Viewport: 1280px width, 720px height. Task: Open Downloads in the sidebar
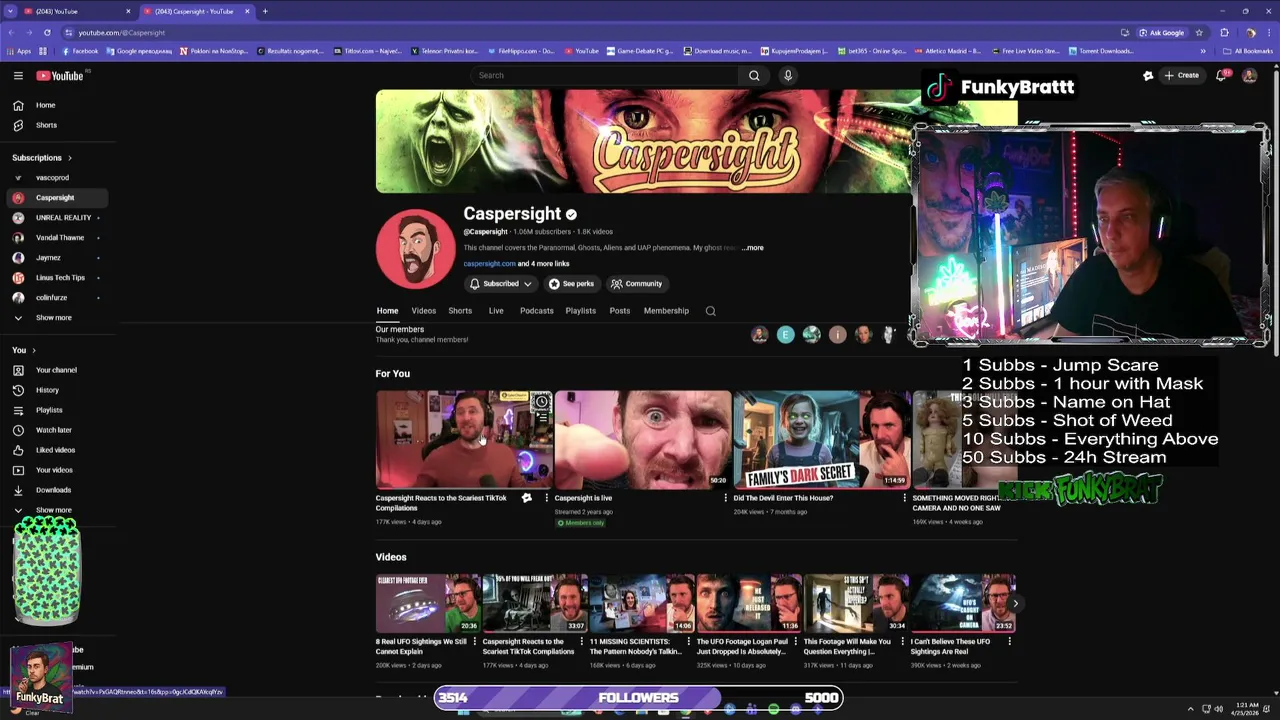[55, 490]
